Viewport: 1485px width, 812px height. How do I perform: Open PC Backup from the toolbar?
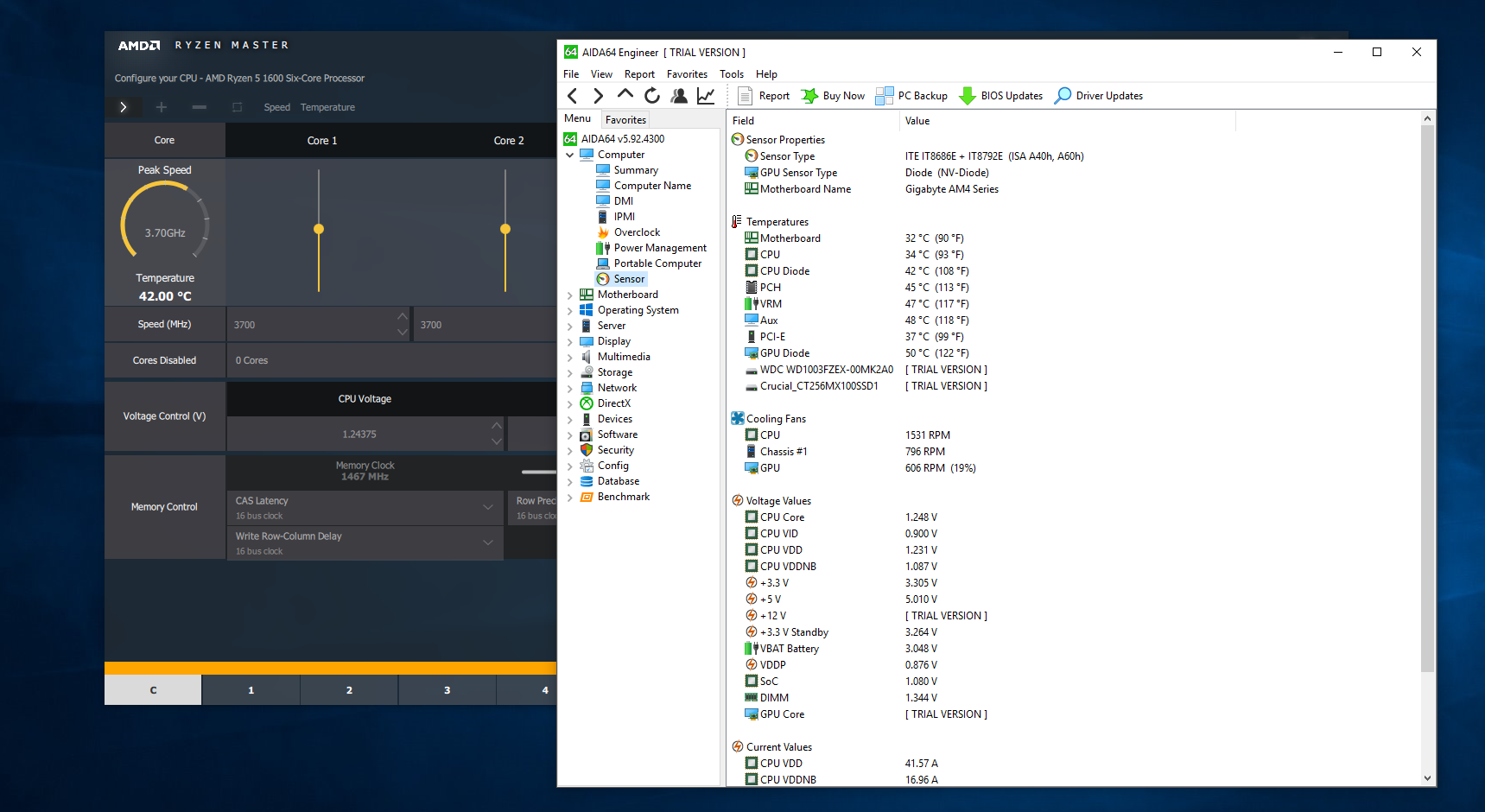(x=911, y=96)
